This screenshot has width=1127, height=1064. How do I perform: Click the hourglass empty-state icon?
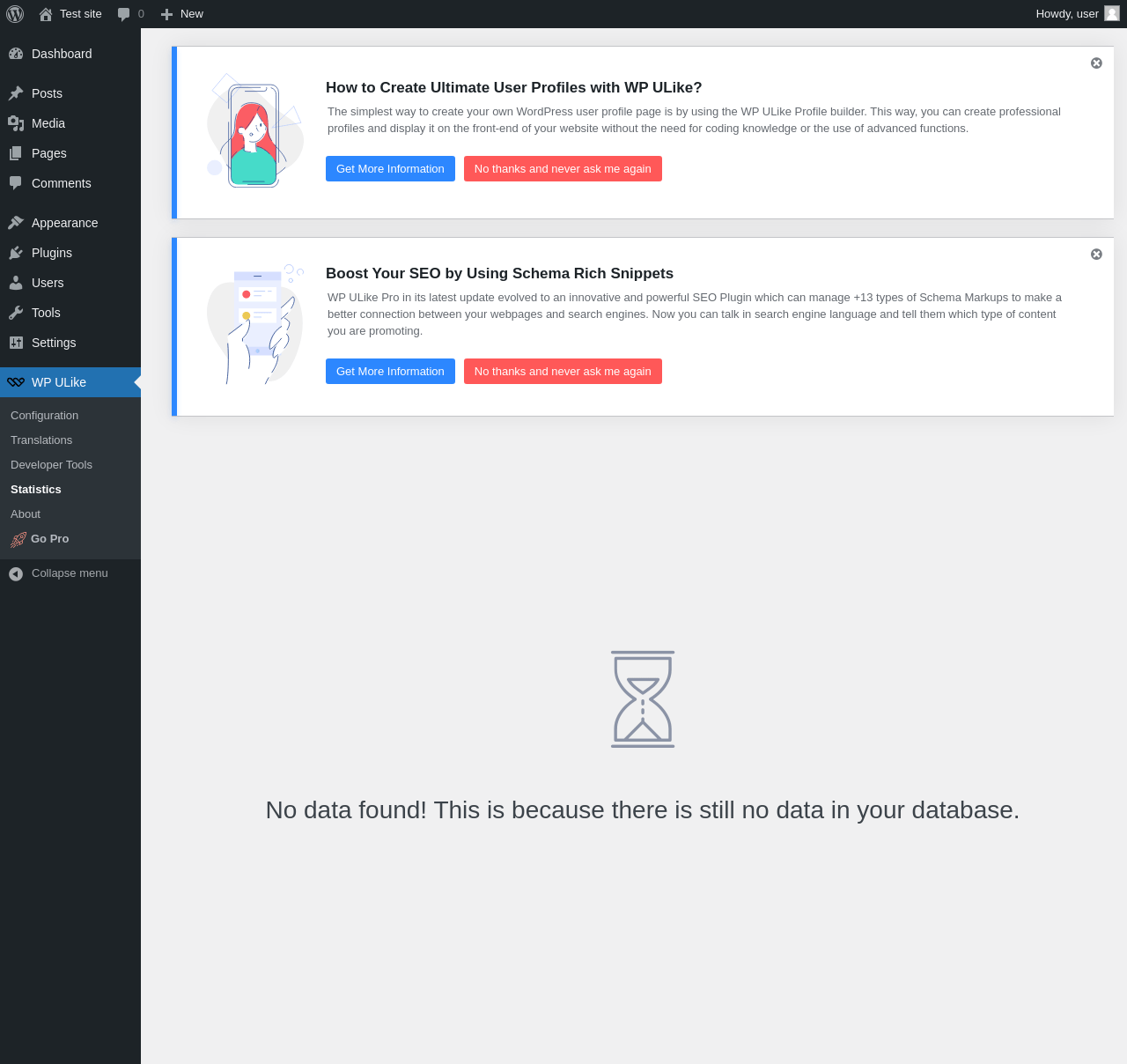[x=643, y=699]
